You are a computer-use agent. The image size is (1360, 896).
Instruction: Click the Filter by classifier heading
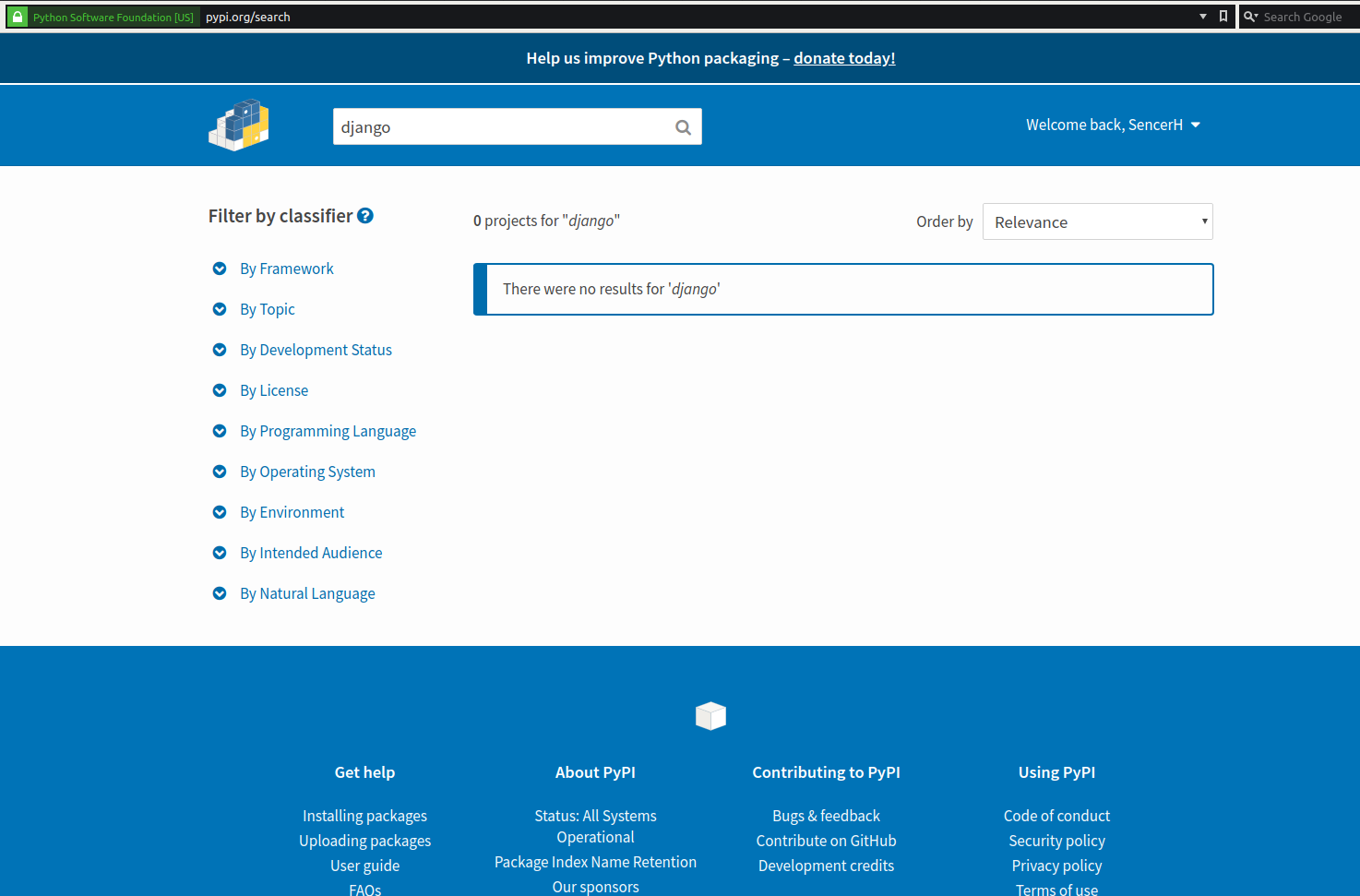coord(280,216)
